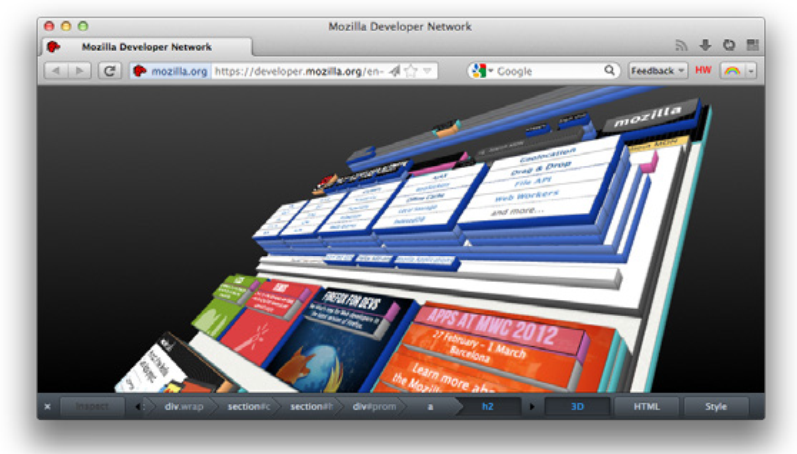
Task: Open the URL history dropdown arrow
Action: [x=427, y=71]
